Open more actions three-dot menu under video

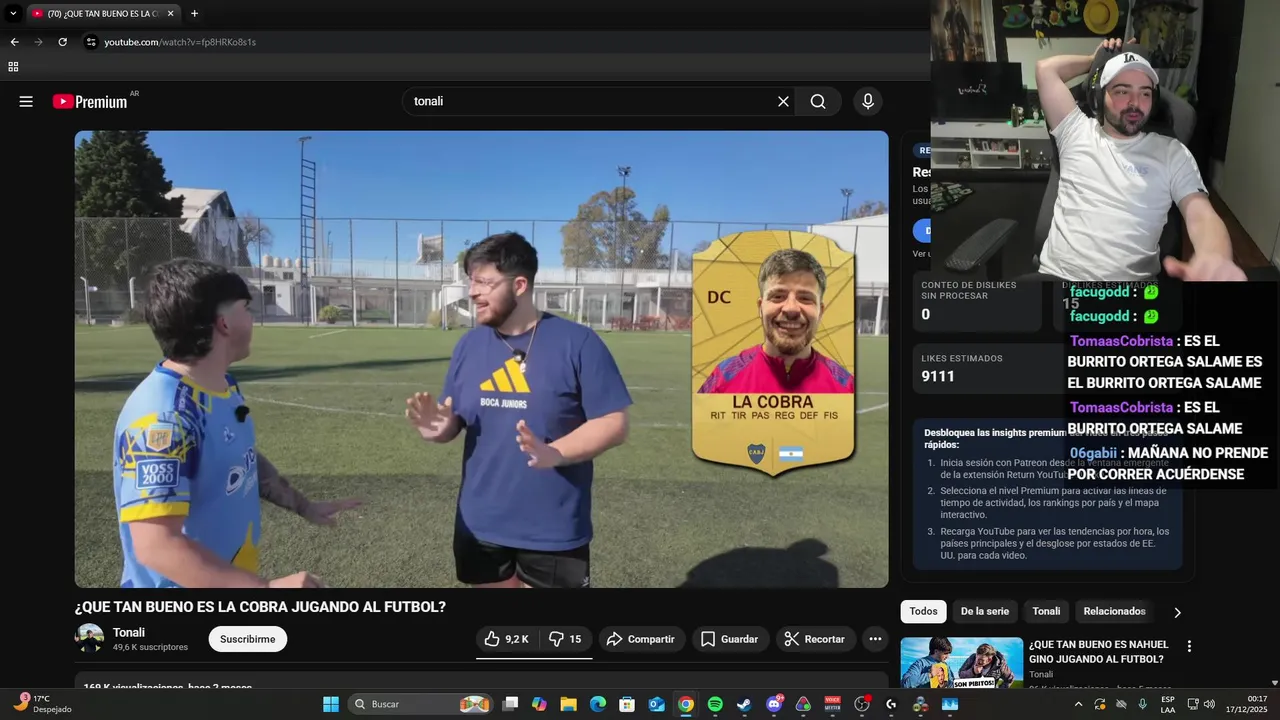875,639
